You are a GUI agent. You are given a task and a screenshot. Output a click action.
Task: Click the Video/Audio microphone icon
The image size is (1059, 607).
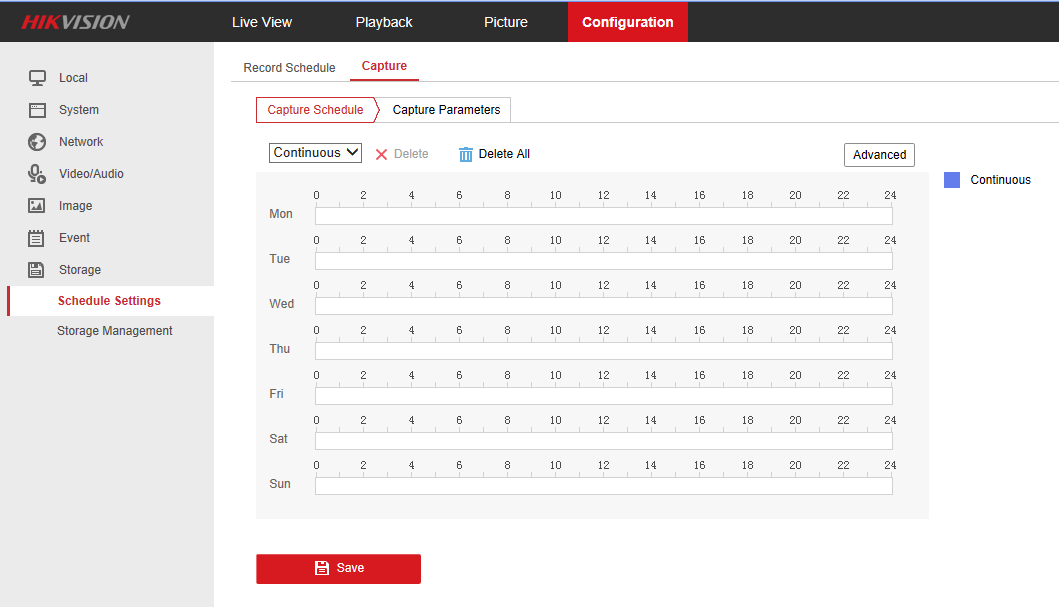coord(37,174)
